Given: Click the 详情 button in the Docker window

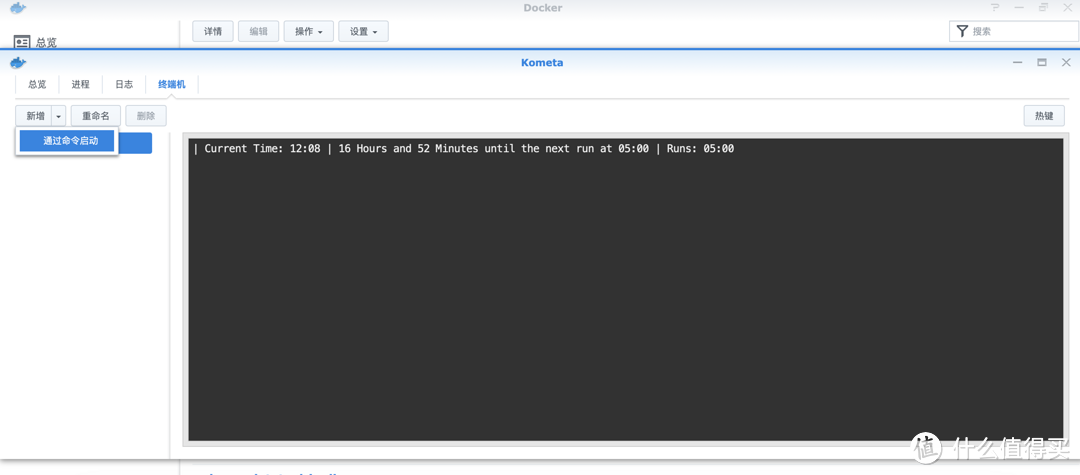Looking at the screenshot, I should coord(213,32).
